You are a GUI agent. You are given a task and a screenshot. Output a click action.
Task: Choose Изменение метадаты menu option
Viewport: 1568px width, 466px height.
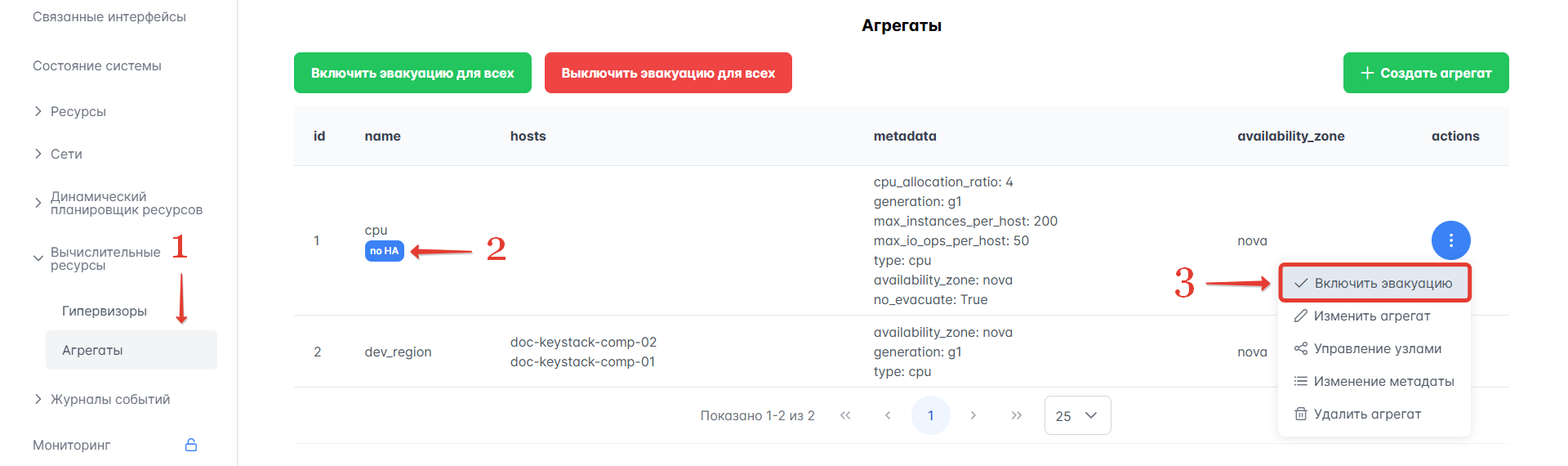coord(1383,381)
